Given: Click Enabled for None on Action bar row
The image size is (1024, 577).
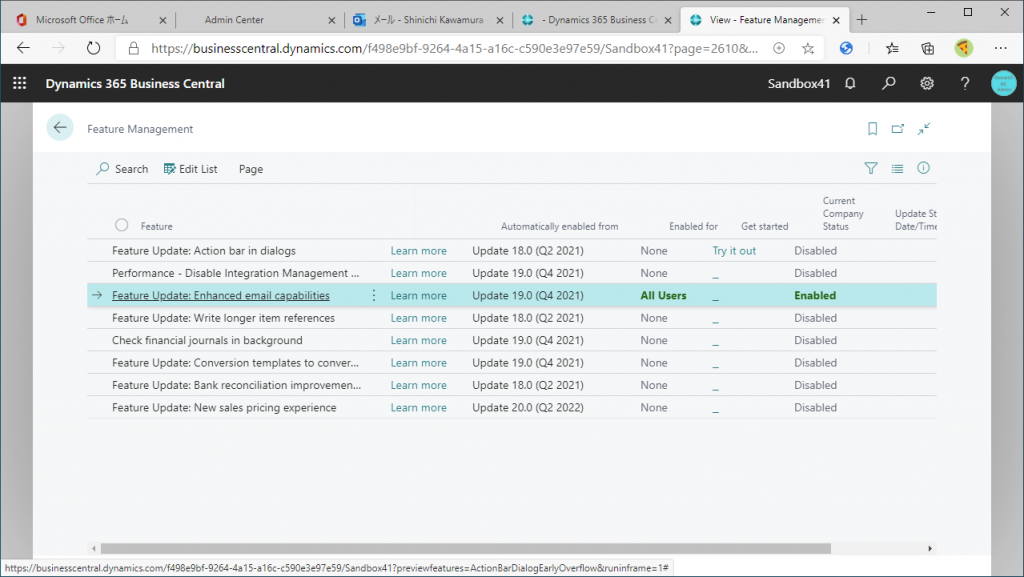Looking at the screenshot, I should [654, 251].
